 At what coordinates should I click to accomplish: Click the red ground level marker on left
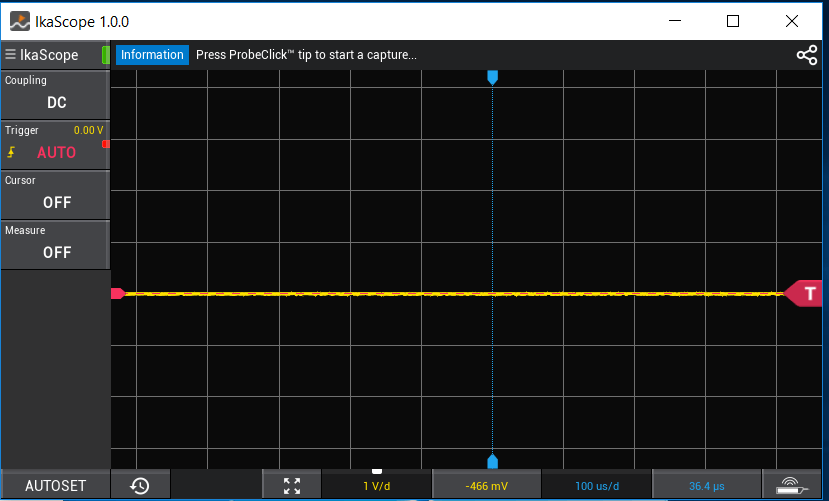click(117, 293)
